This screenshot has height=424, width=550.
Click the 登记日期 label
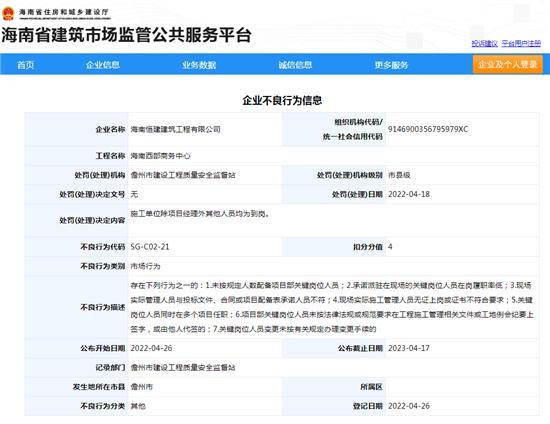click(368, 406)
